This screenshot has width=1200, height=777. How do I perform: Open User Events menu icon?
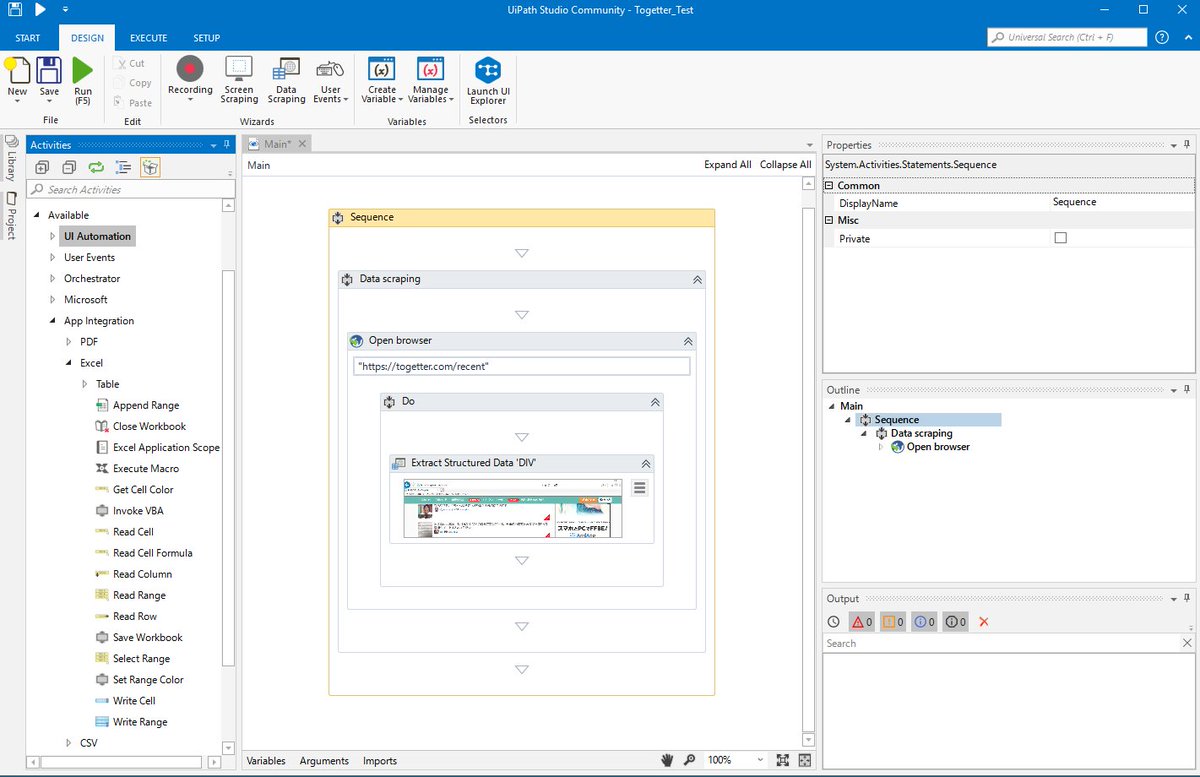(330, 69)
